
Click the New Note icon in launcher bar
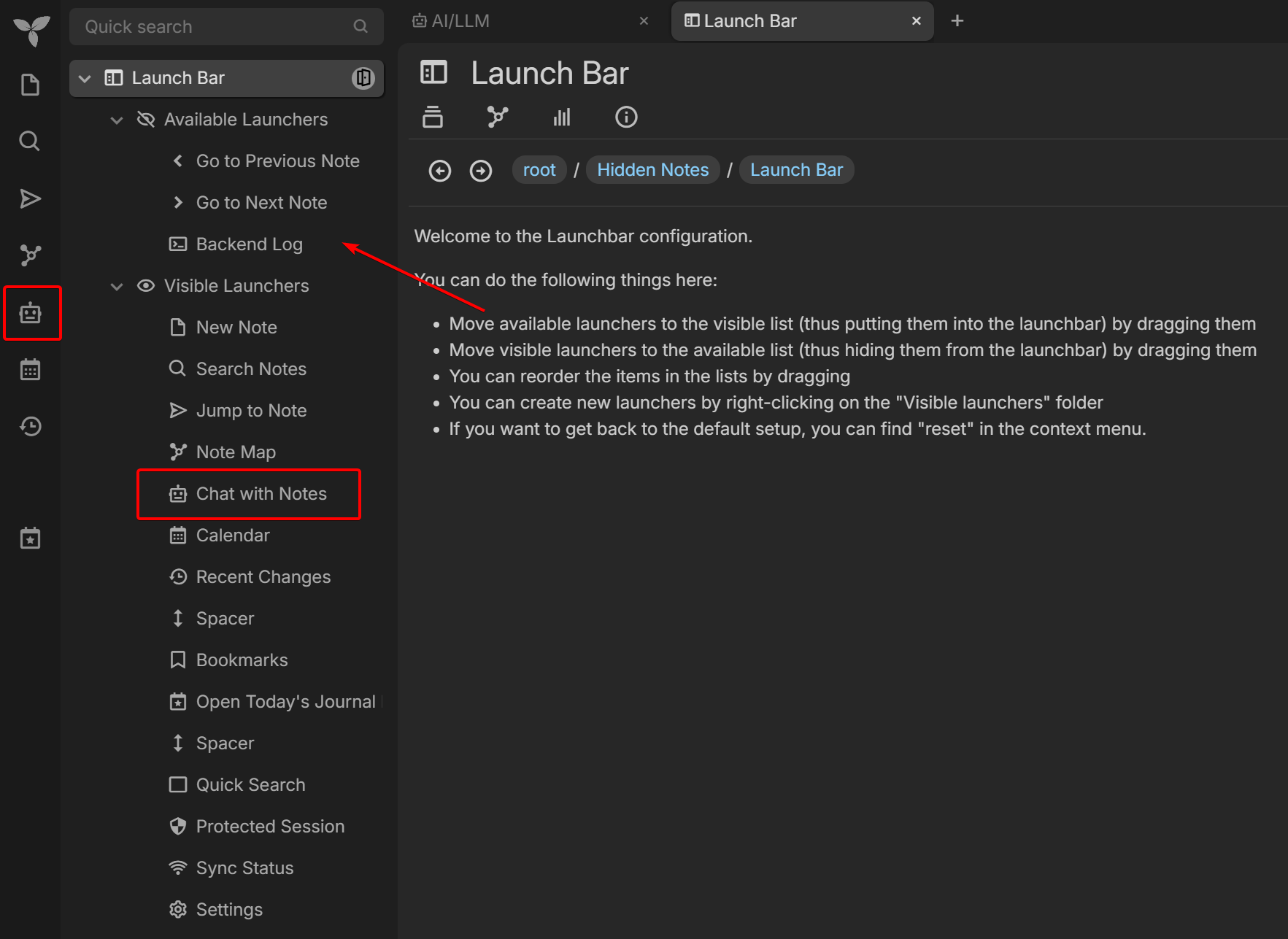[x=30, y=85]
